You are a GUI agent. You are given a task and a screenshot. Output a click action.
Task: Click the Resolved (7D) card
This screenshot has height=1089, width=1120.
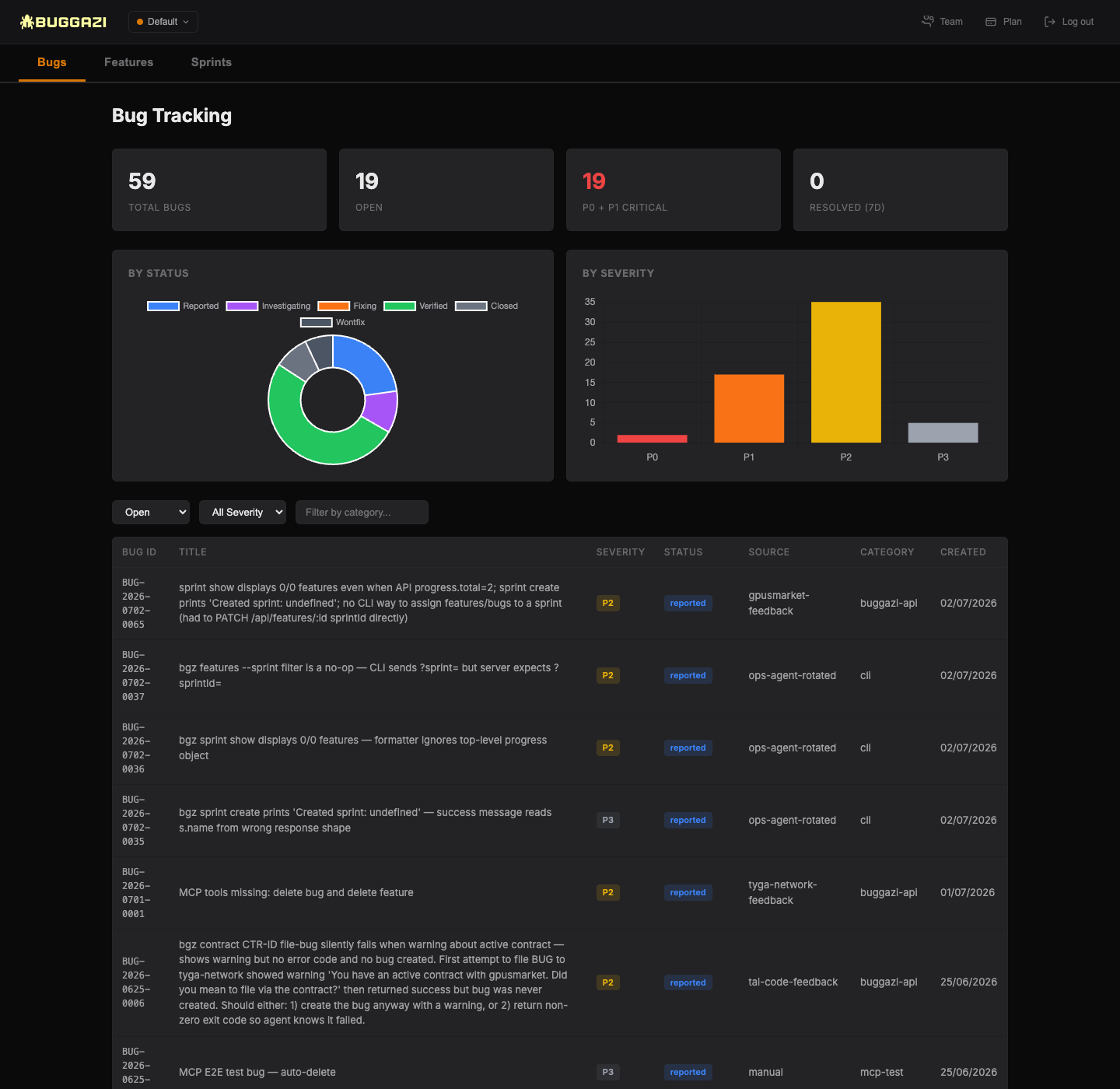point(901,190)
